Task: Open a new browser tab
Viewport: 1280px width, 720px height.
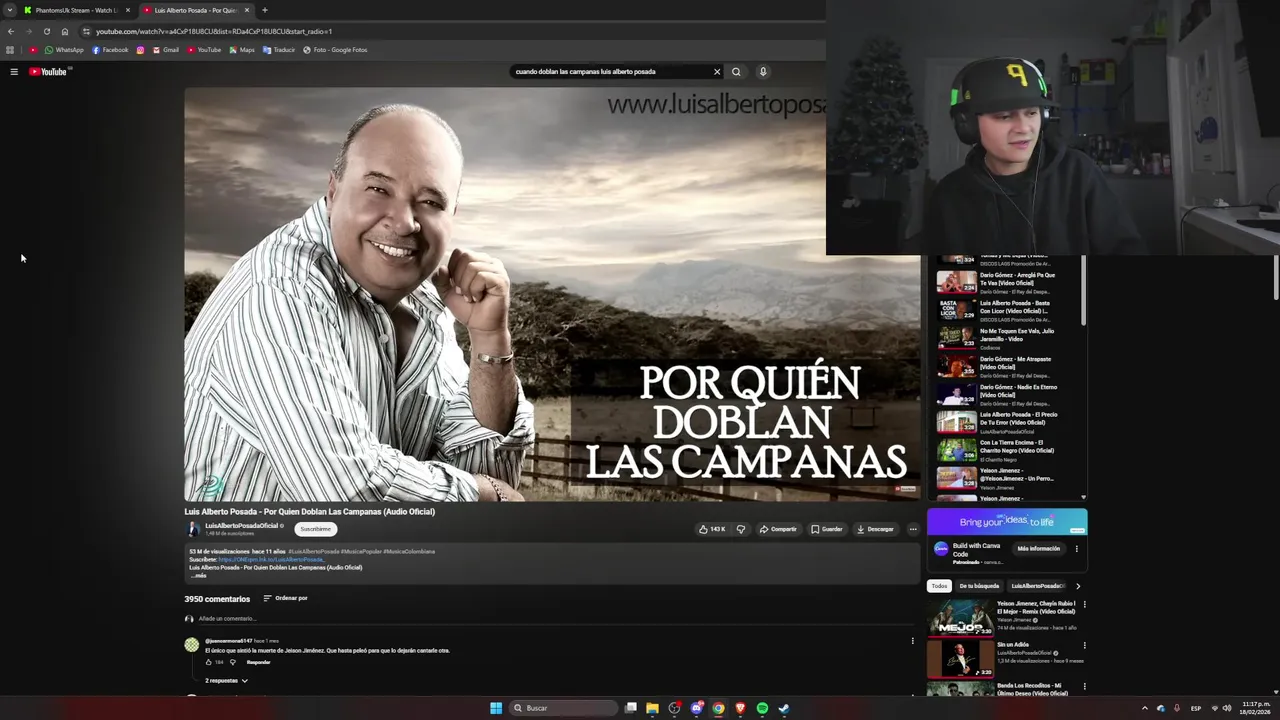Action: 264,10
